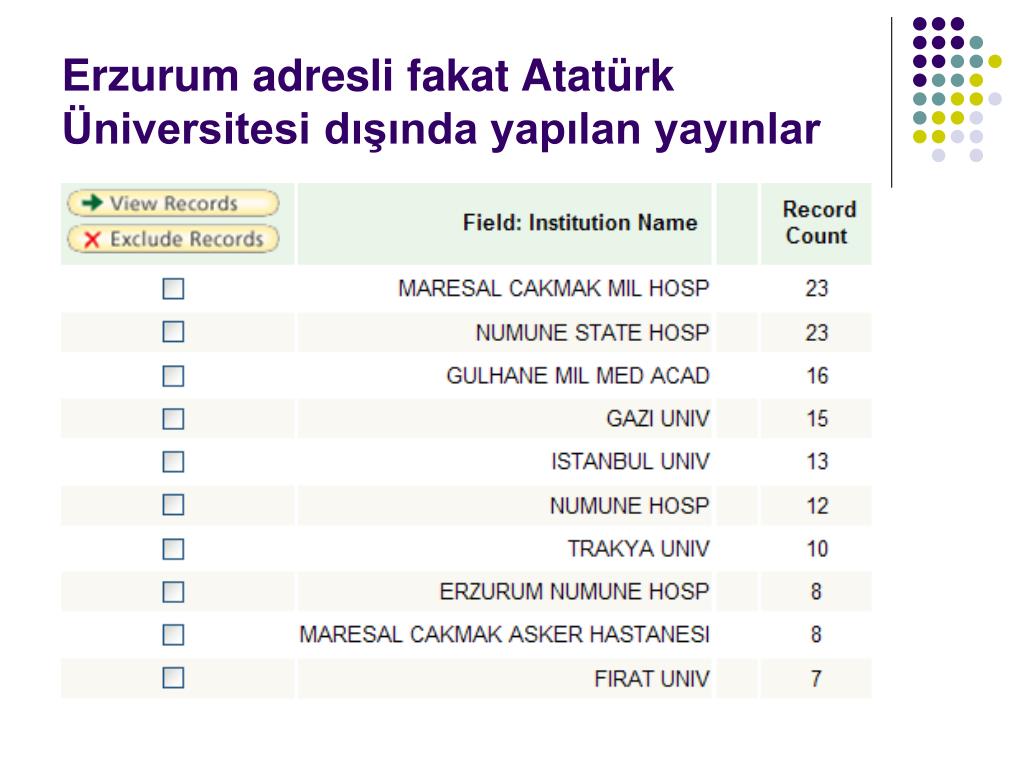Image resolution: width=1024 pixels, height=768 pixels.
Task: Click the View Records button
Action: pyautogui.click(x=173, y=203)
